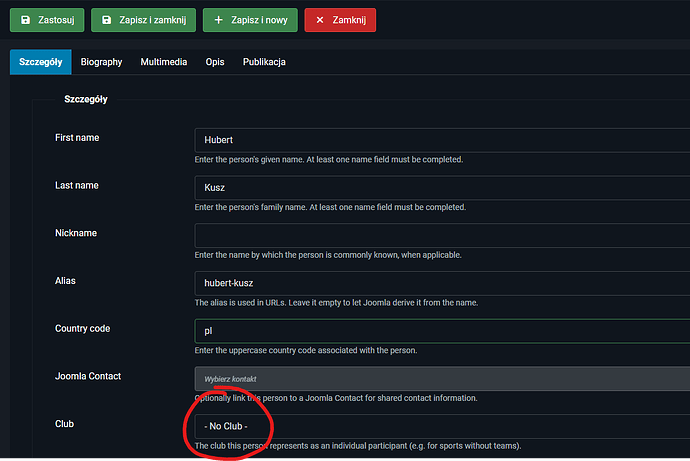Click the nickname commonly known hint text
This screenshot has width=690, height=461.
328,255
